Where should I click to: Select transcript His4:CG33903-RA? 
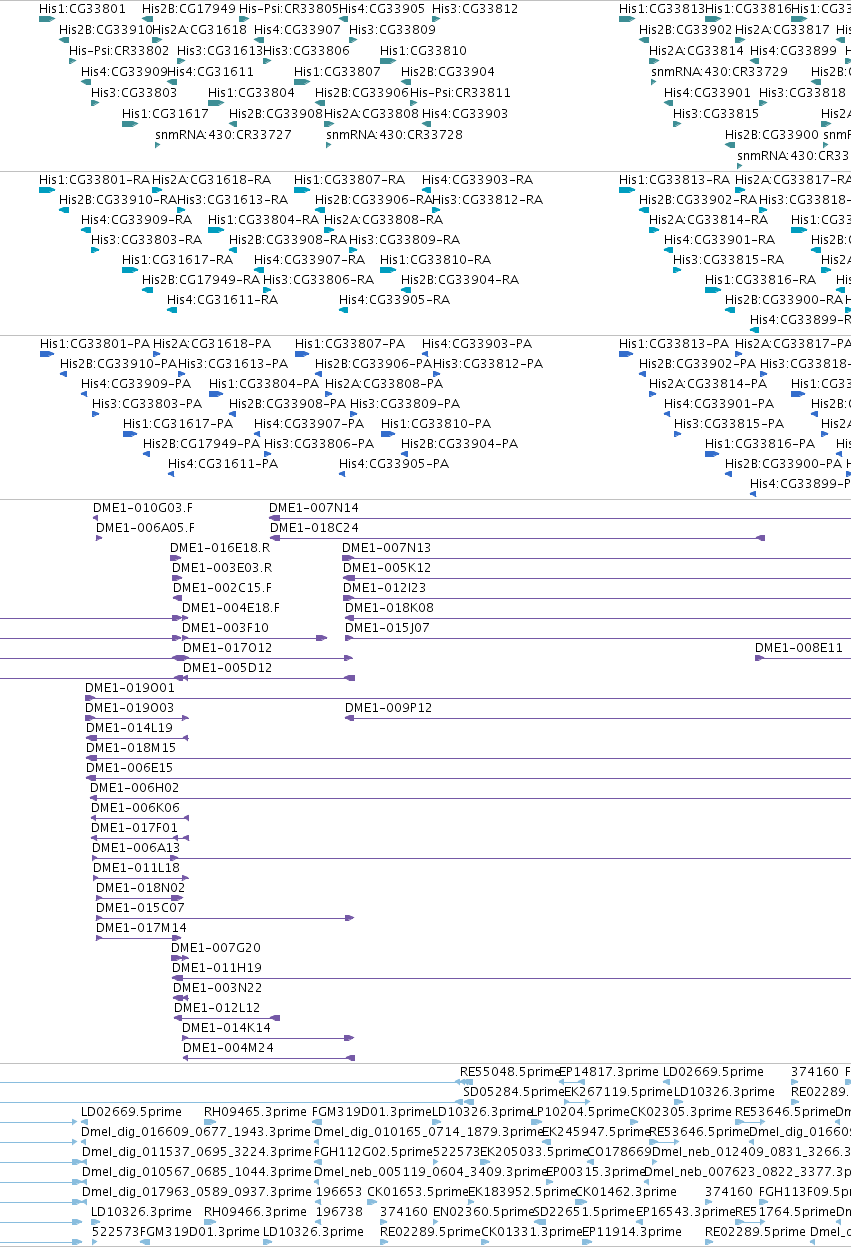point(477,180)
